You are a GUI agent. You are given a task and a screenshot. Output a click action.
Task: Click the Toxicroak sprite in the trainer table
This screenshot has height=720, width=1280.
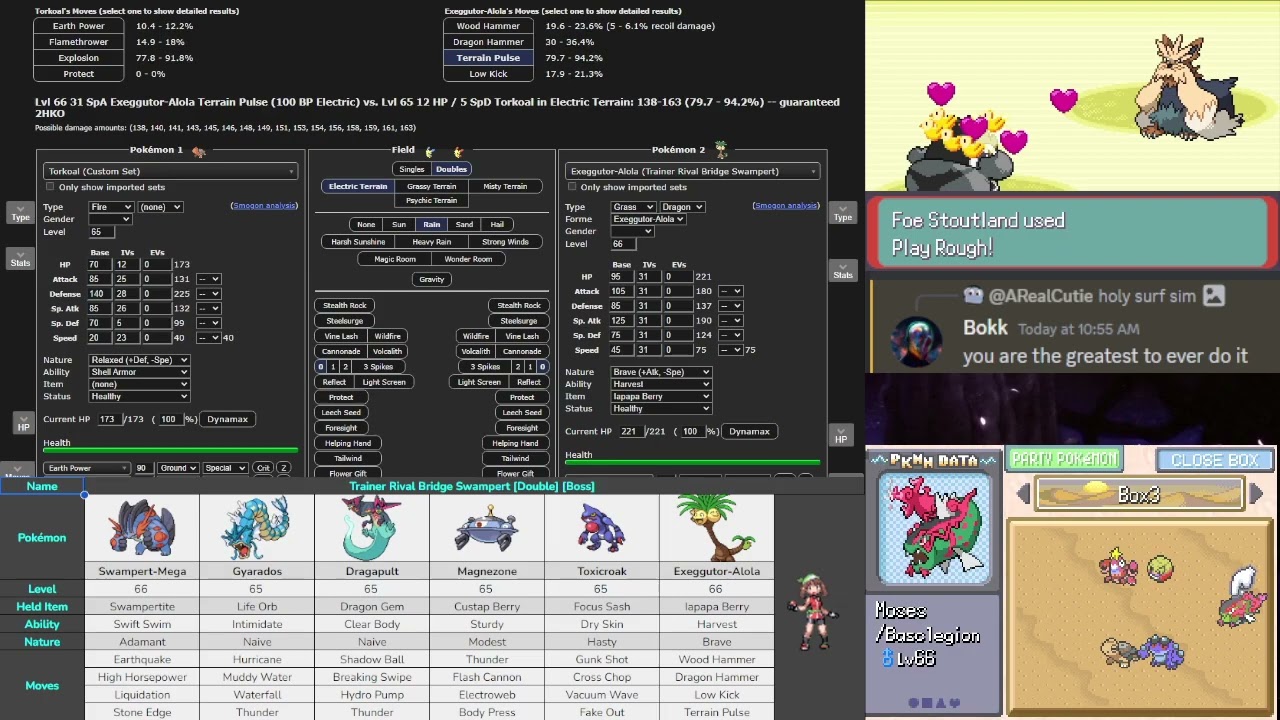point(601,530)
